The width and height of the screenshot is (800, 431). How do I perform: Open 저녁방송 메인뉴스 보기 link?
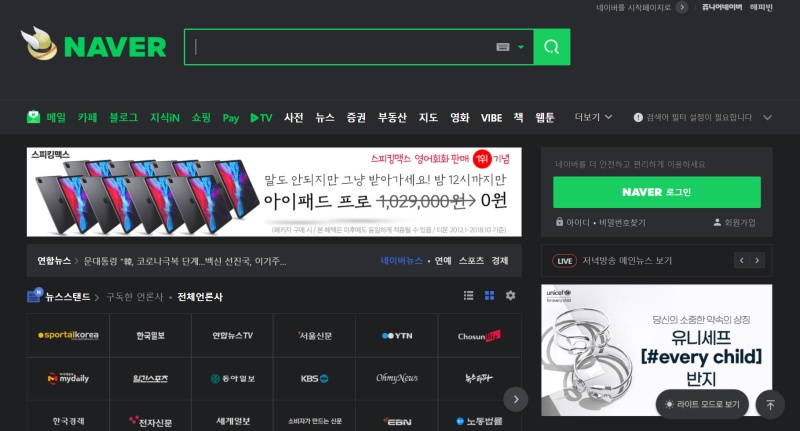tap(627, 261)
